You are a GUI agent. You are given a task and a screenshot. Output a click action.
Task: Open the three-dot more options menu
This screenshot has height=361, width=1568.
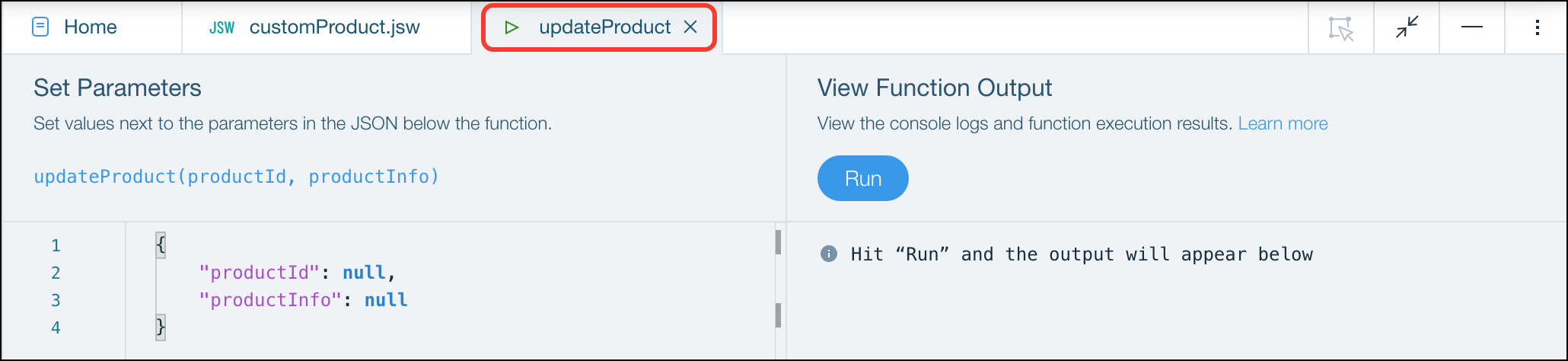click(1538, 27)
